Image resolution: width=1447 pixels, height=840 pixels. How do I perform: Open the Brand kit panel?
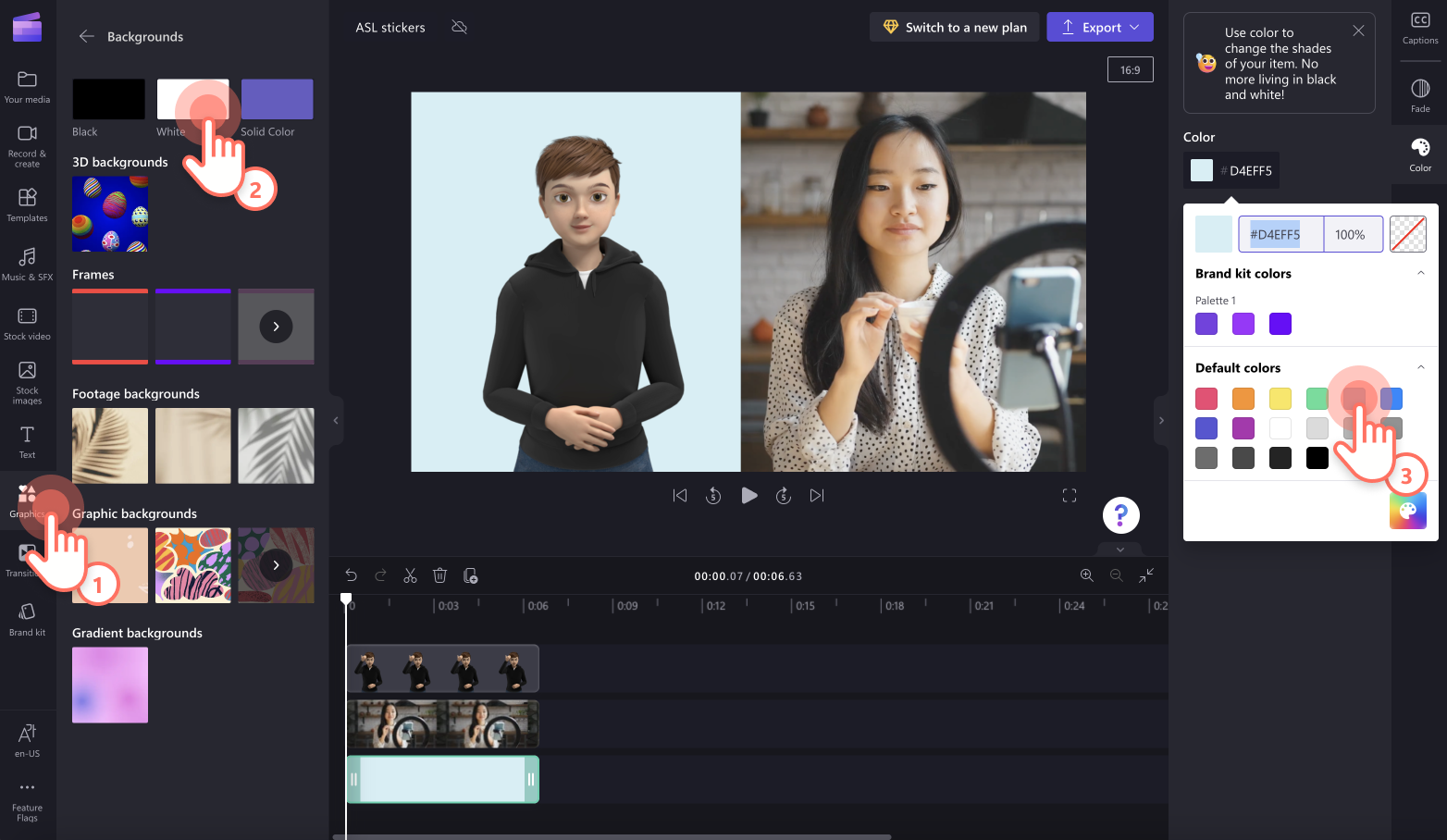[x=27, y=620]
